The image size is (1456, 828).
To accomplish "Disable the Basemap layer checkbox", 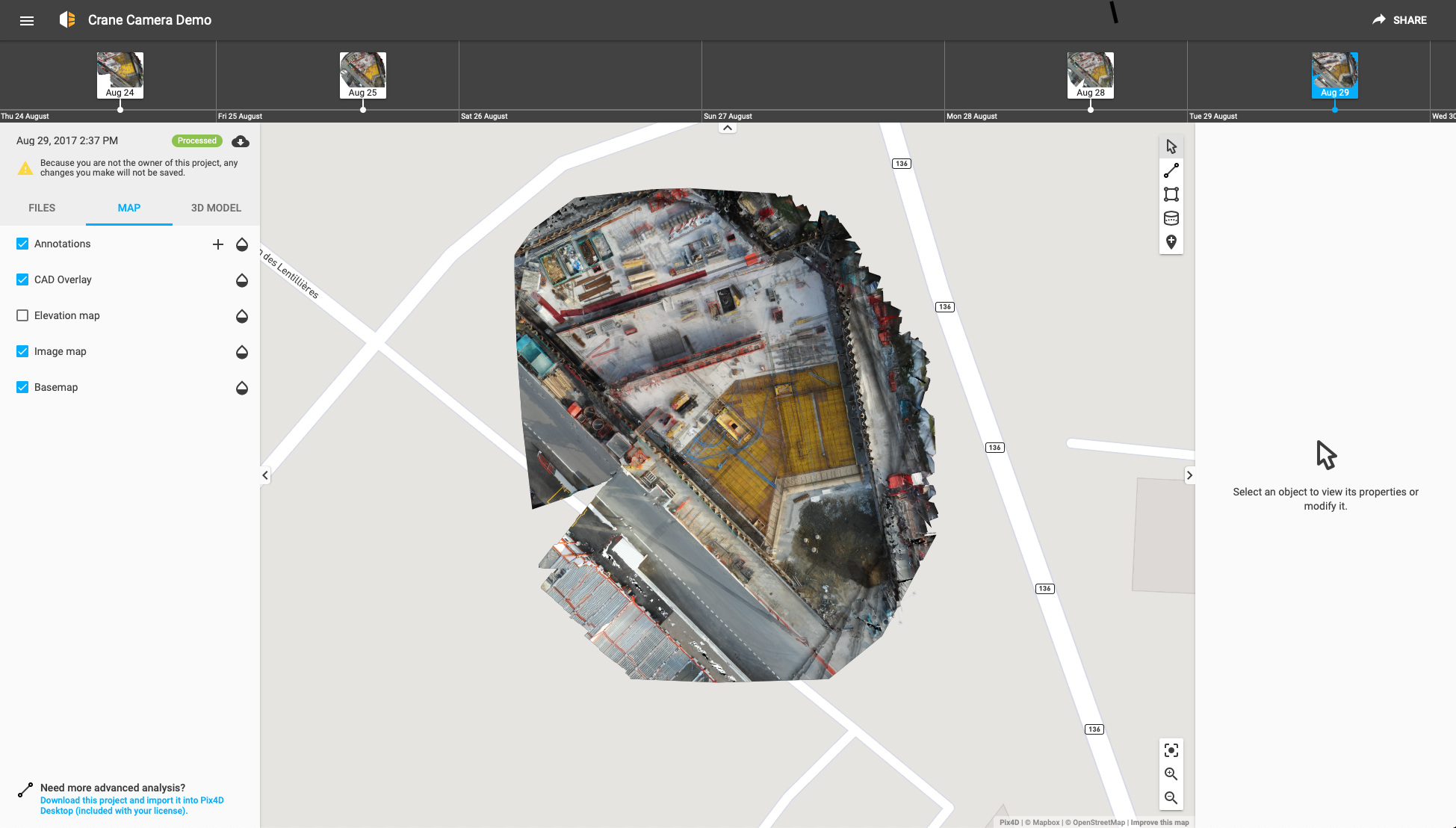I will tap(22, 387).
